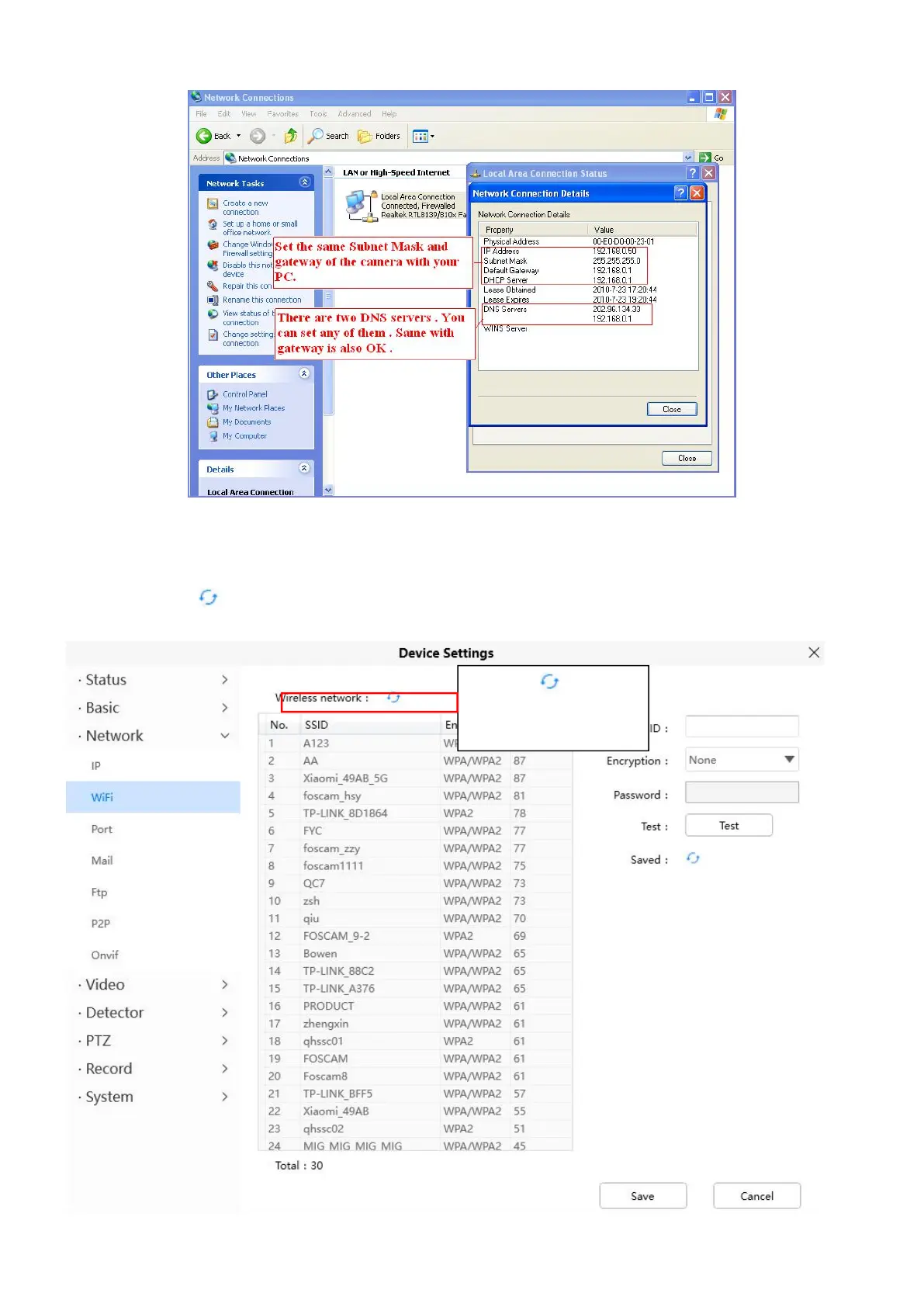Click Rename this connection link

[x=261, y=300]
